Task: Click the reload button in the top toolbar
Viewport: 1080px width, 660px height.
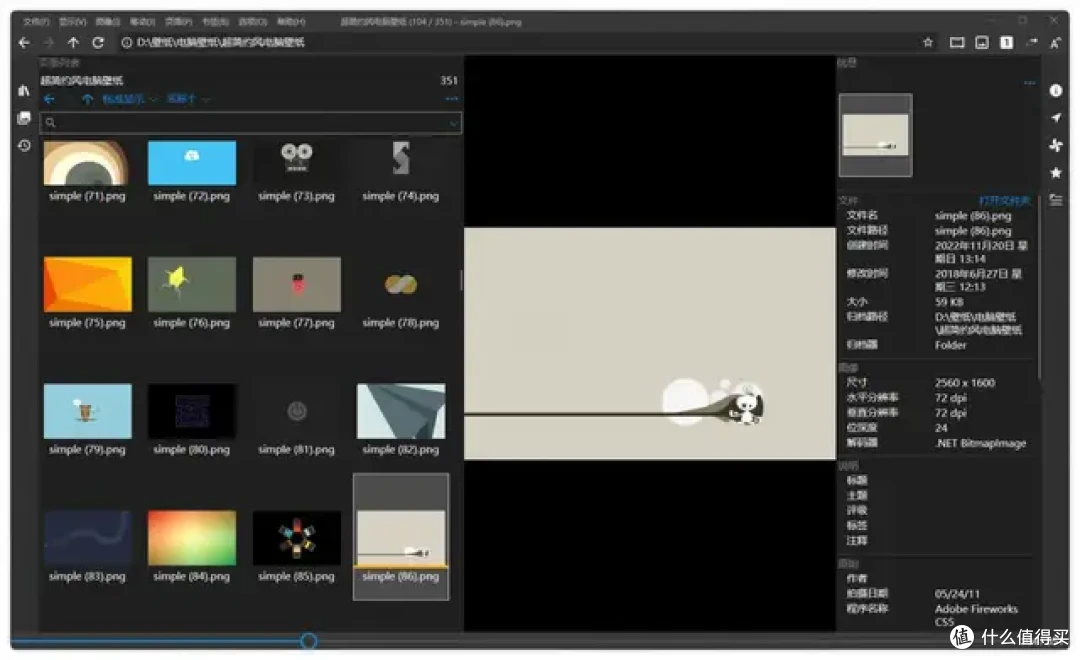Action: coord(98,43)
